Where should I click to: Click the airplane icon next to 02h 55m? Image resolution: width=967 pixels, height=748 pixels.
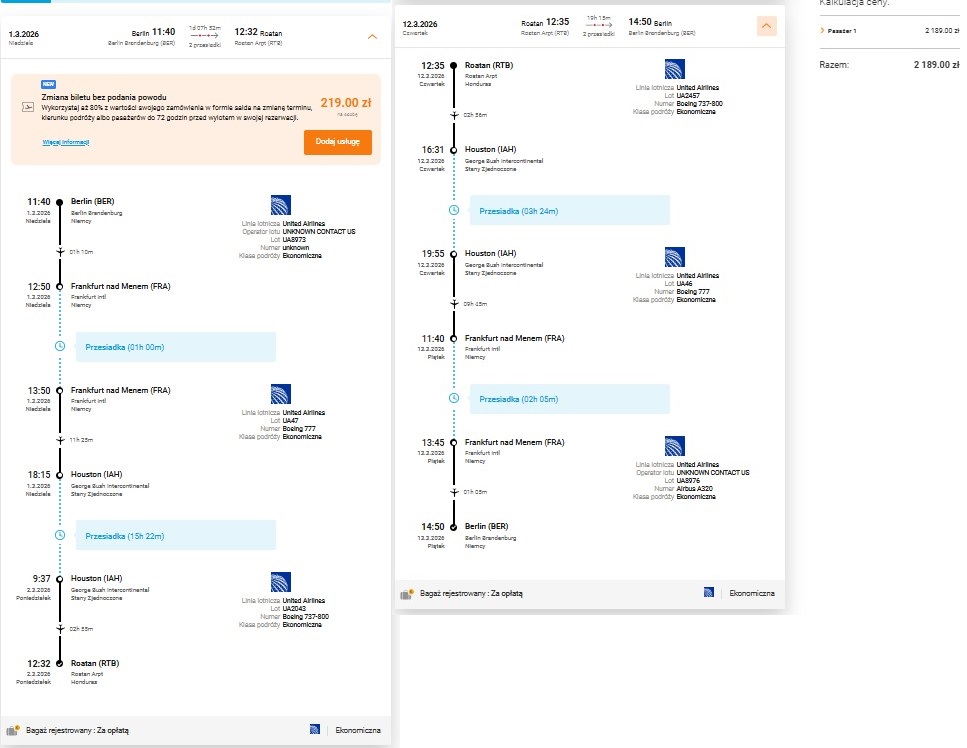60,629
